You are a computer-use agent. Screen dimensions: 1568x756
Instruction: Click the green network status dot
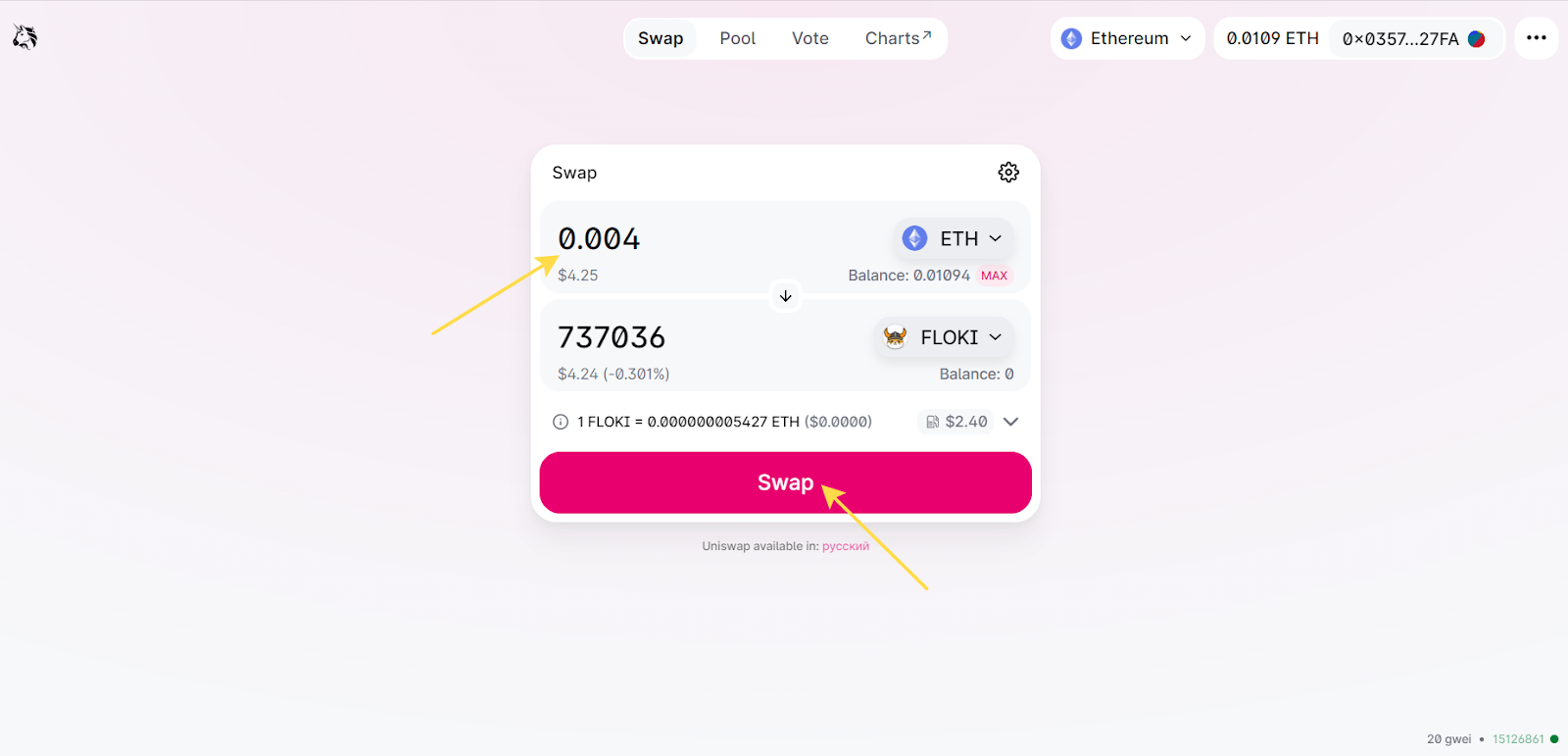1554,739
